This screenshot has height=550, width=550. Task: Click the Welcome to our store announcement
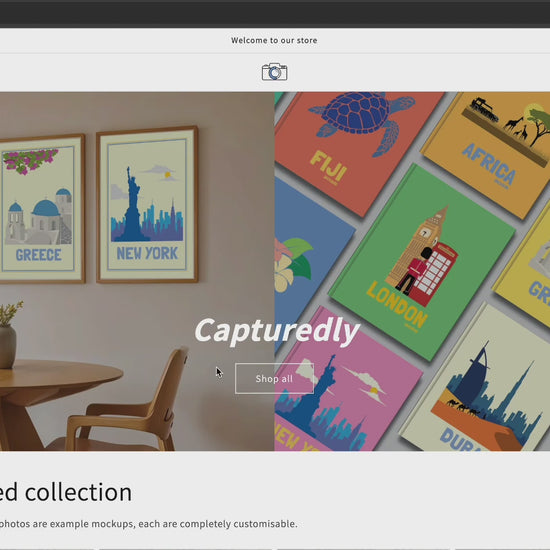click(x=274, y=40)
